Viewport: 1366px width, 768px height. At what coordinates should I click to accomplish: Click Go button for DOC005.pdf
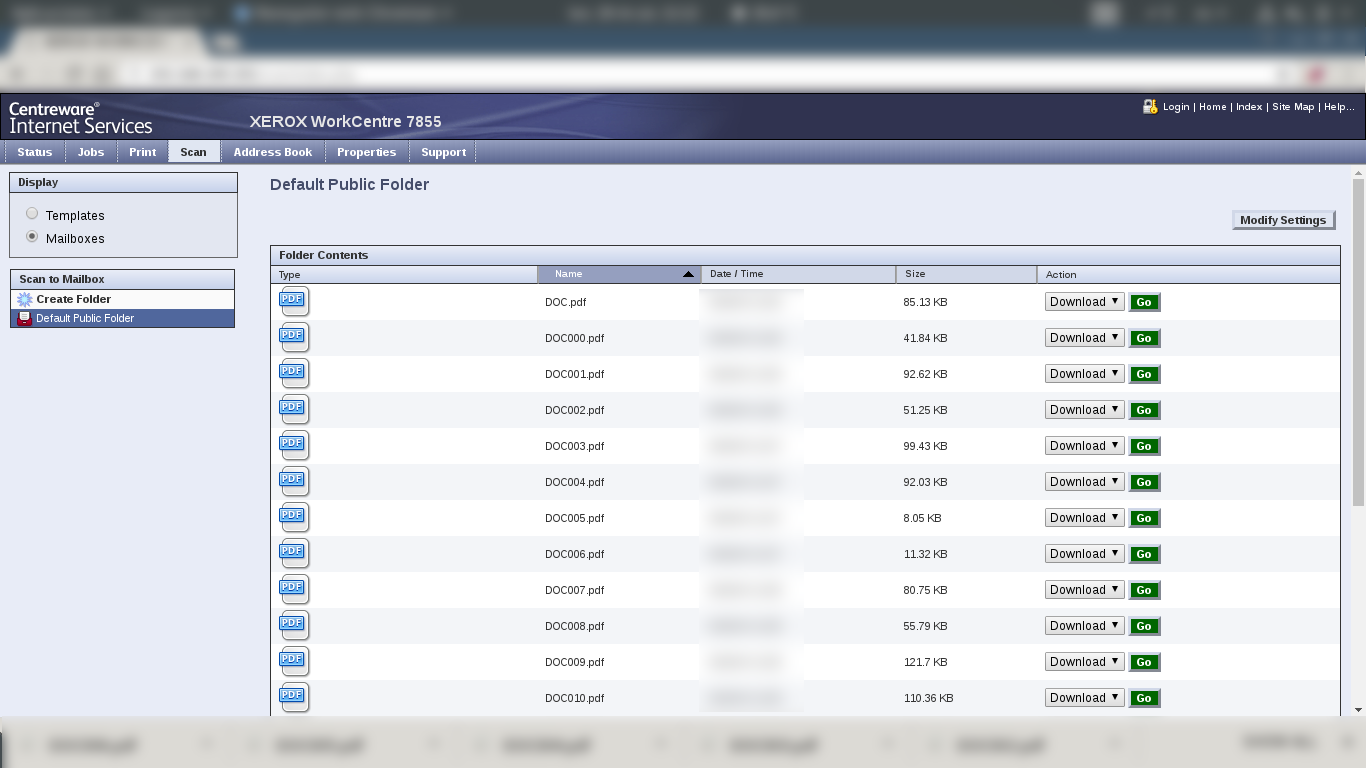pyautogui.click(x=1144, y=518)
